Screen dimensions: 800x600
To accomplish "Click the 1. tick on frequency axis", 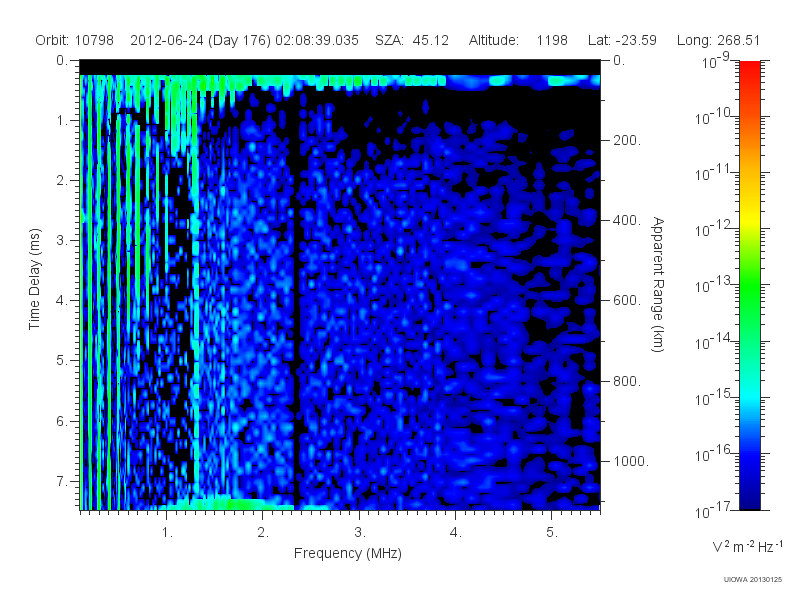I will [x=167, y=533].
